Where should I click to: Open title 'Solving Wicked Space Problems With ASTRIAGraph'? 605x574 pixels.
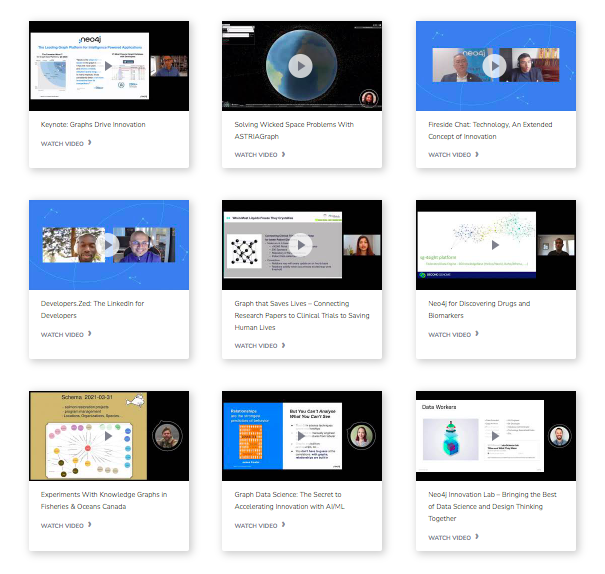coord(294,130)
